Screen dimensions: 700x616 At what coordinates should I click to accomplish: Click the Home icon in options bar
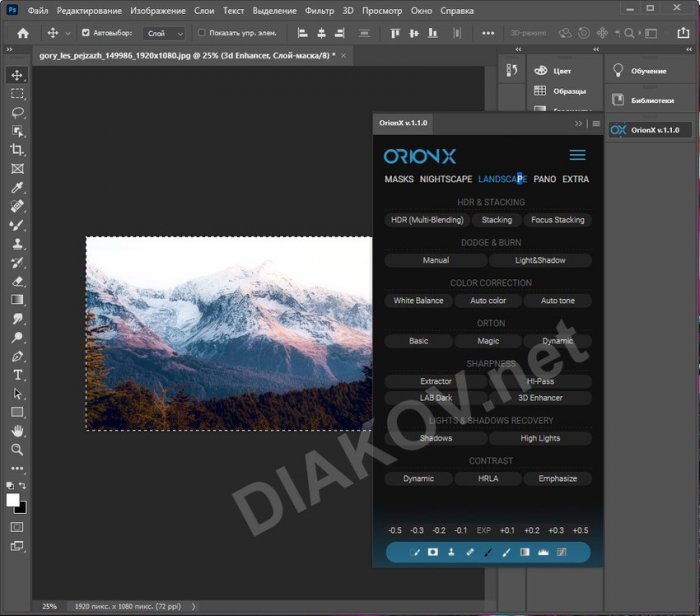(23, 33)
